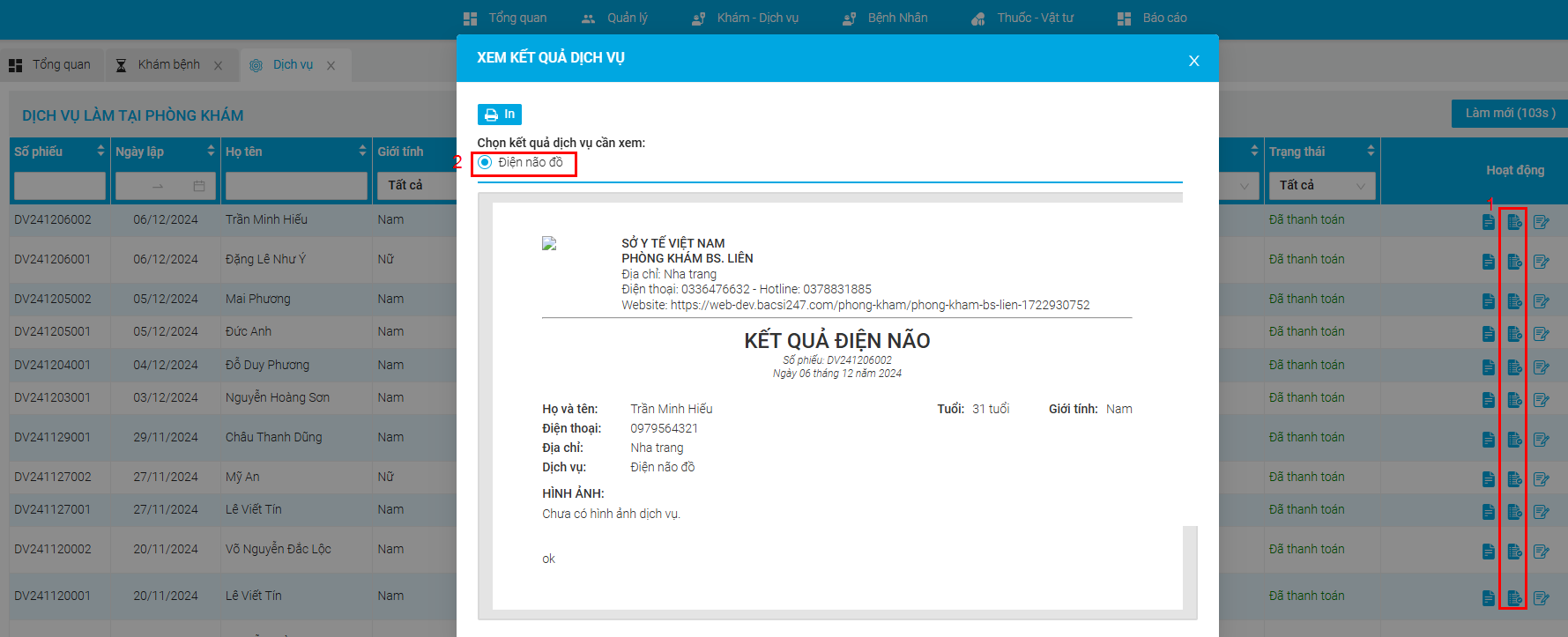Screen dimensions: 1568x637
Task: Click patient name Đặng Lê Như Ý
Action: pyautogui.click(x=265, y=259)
